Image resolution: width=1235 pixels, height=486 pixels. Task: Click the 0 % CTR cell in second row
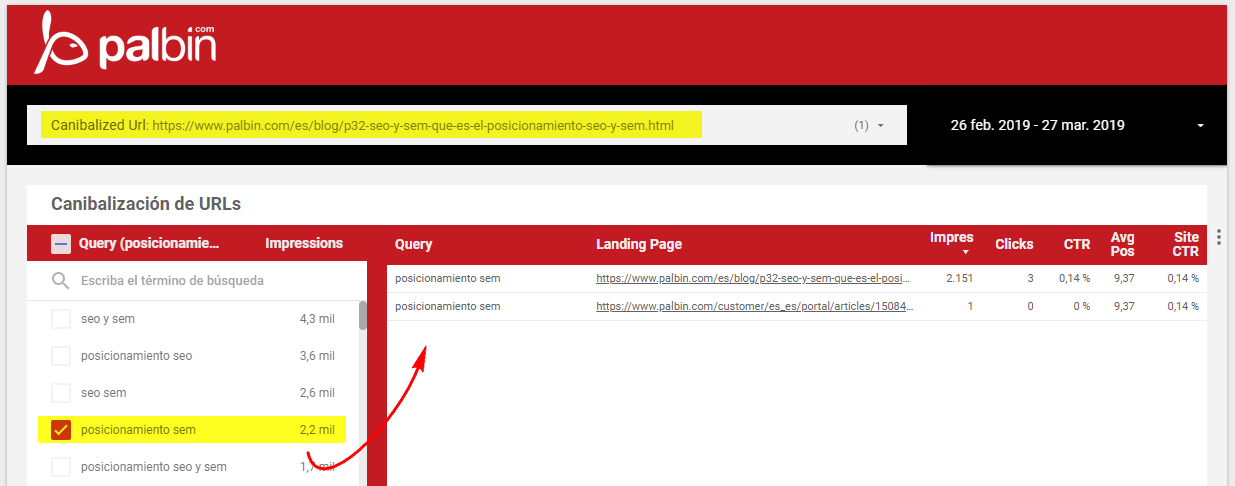pyautogui.click(x=1081, y=306)
